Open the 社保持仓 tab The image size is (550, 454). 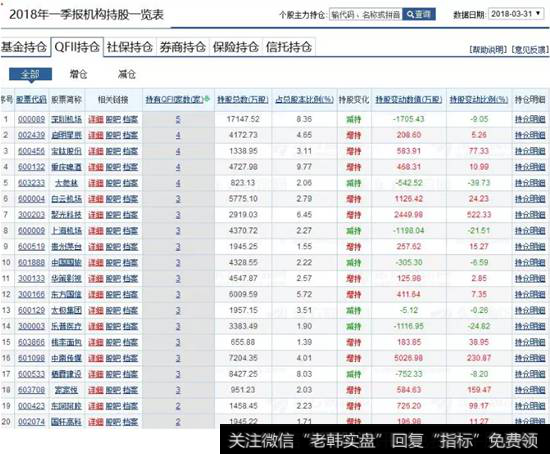tap(130, 47)
